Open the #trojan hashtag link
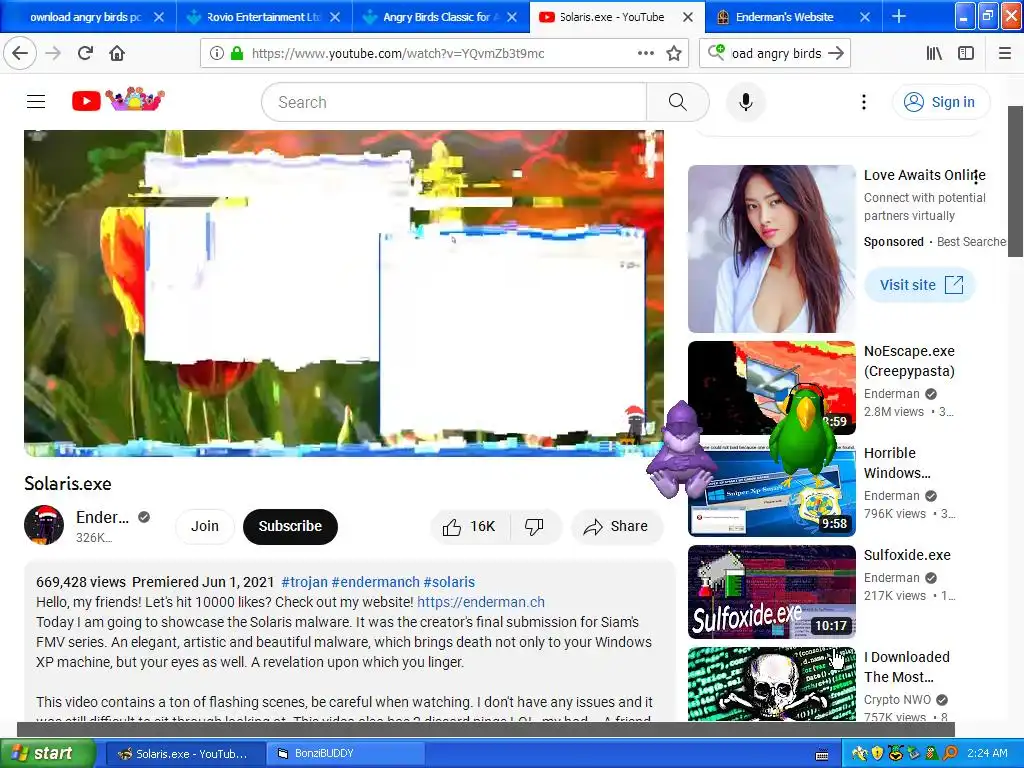Image resolution: width=1024 pixels, height=768 pixels. (304, 582)
